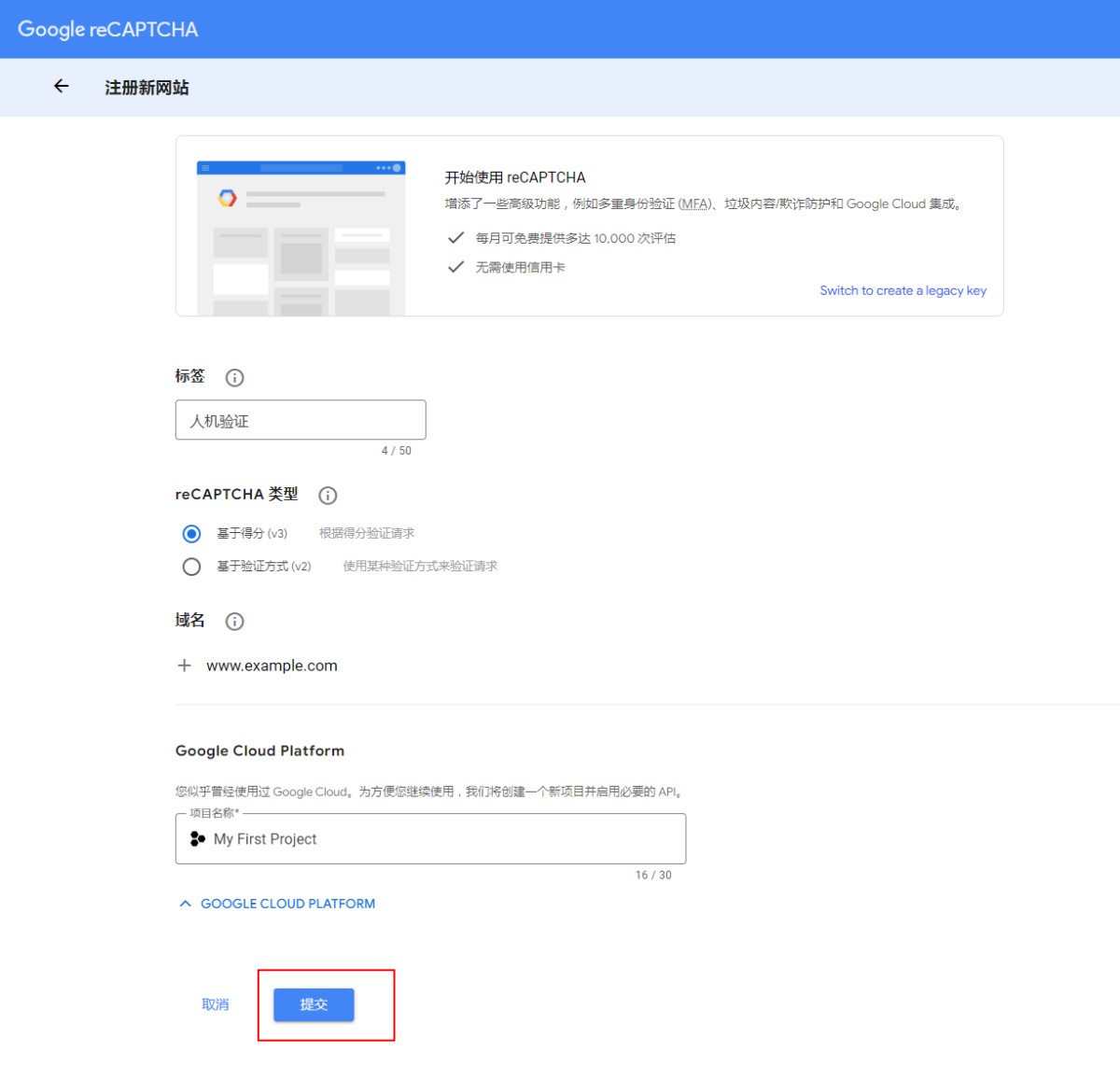Image resolution: width=1120 pixels, height=1066 pixels.
Task: Open Switch to create a legacy key link
Action: point(903,290)
